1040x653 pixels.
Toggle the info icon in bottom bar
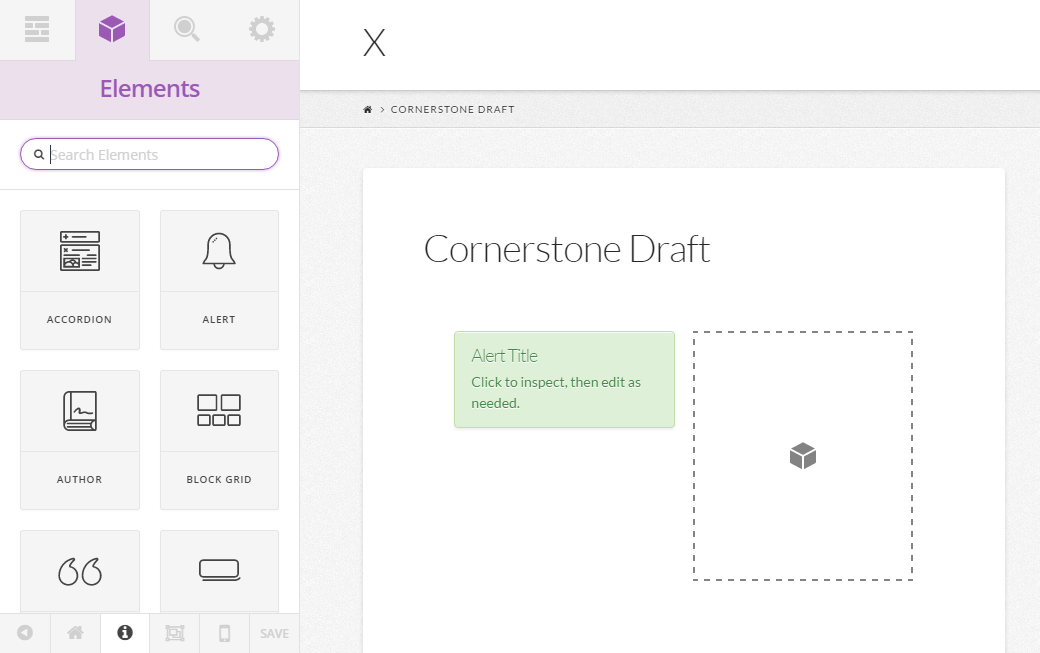pyautogui.click(x=125, y=633)
